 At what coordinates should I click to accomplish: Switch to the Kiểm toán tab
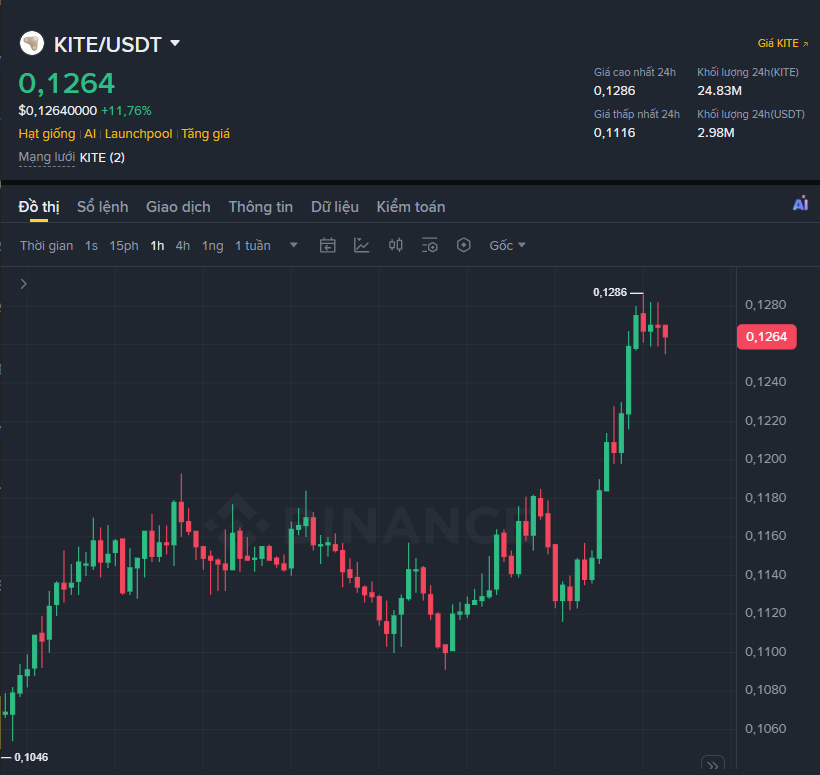(411, 207)
